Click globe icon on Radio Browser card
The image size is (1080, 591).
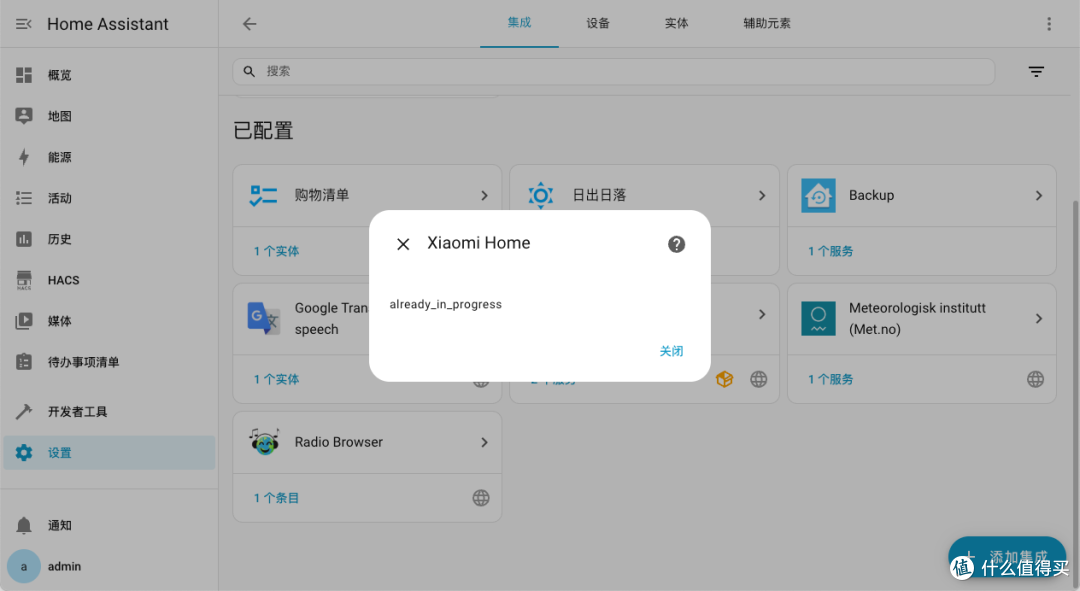point(481,498)
